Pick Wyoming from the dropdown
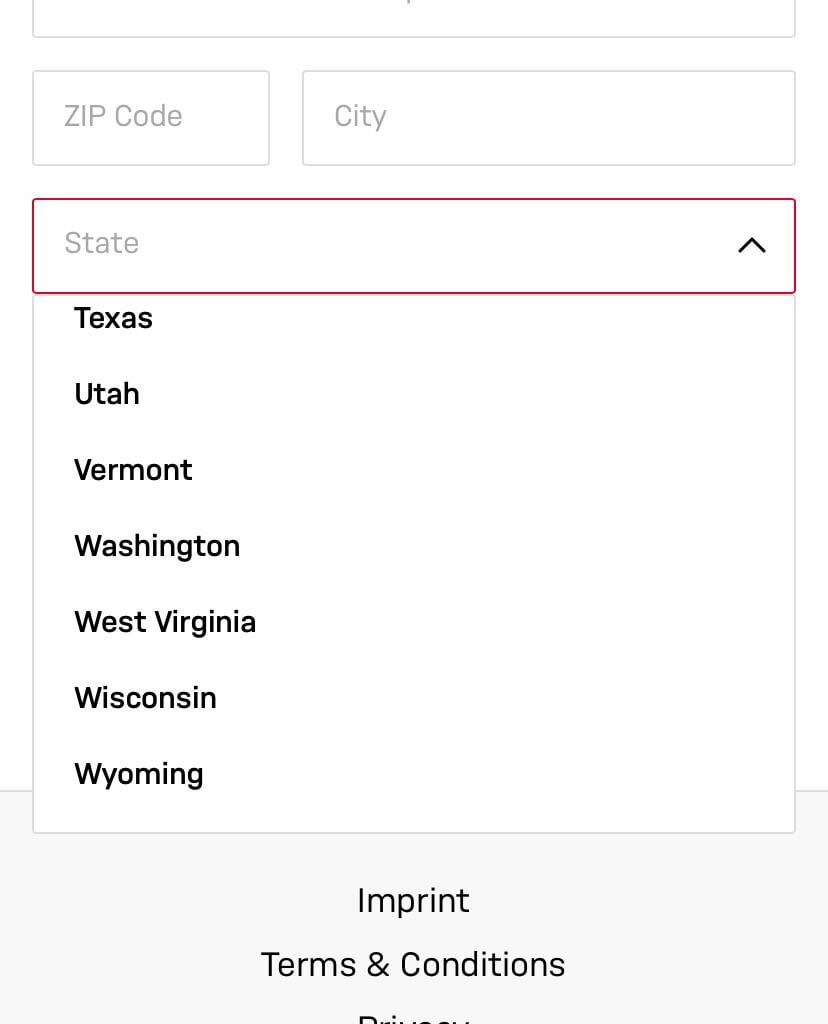The width and height of the screenshot is (828, 1024). (x=139, y=774)
